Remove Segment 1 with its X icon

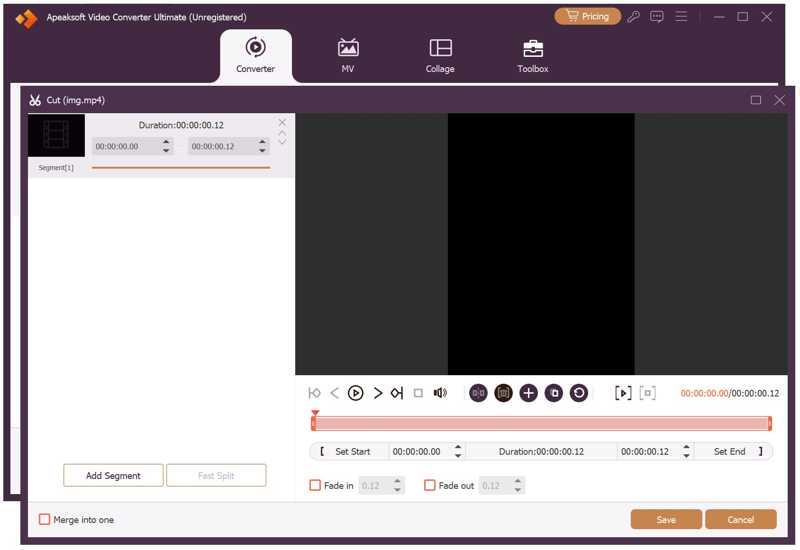[x=282, y=122]
